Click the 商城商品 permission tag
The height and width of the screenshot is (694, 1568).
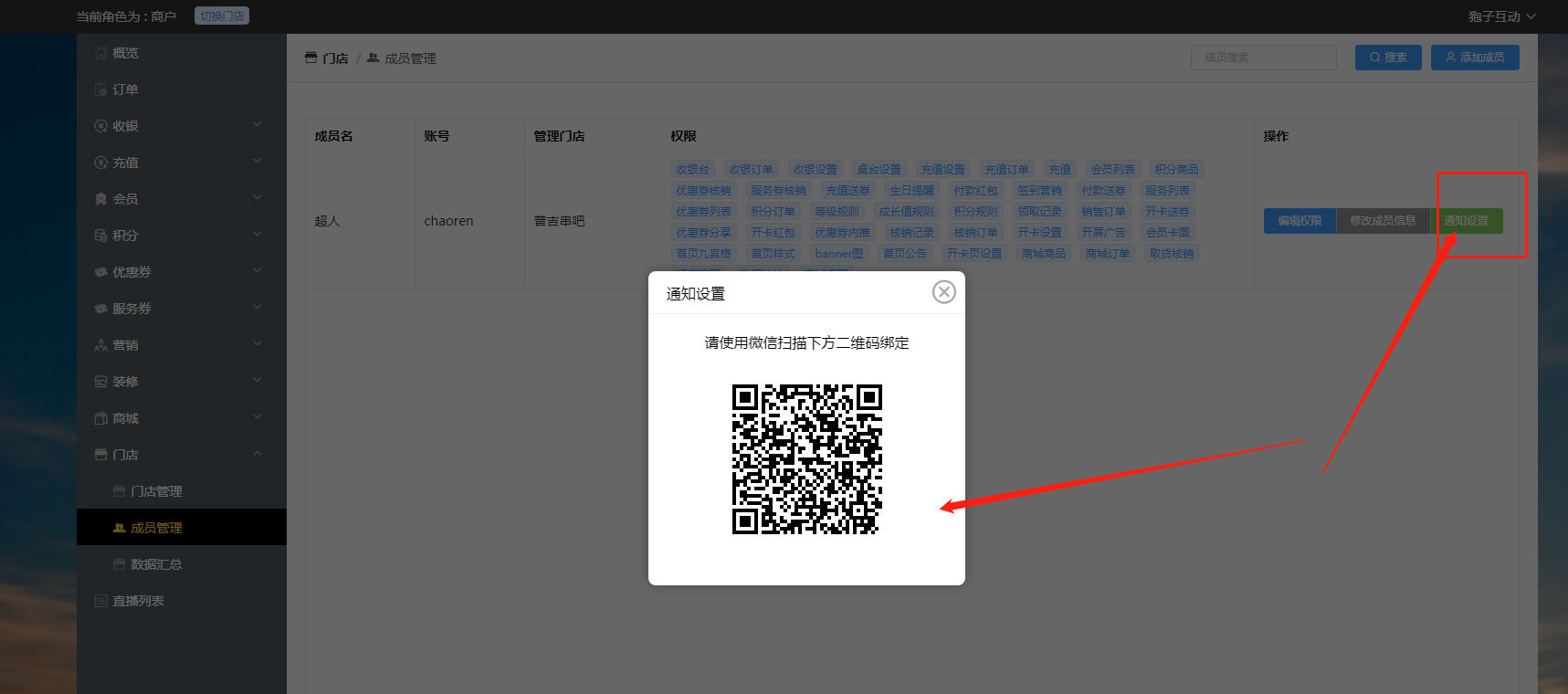coord(1043,254)
